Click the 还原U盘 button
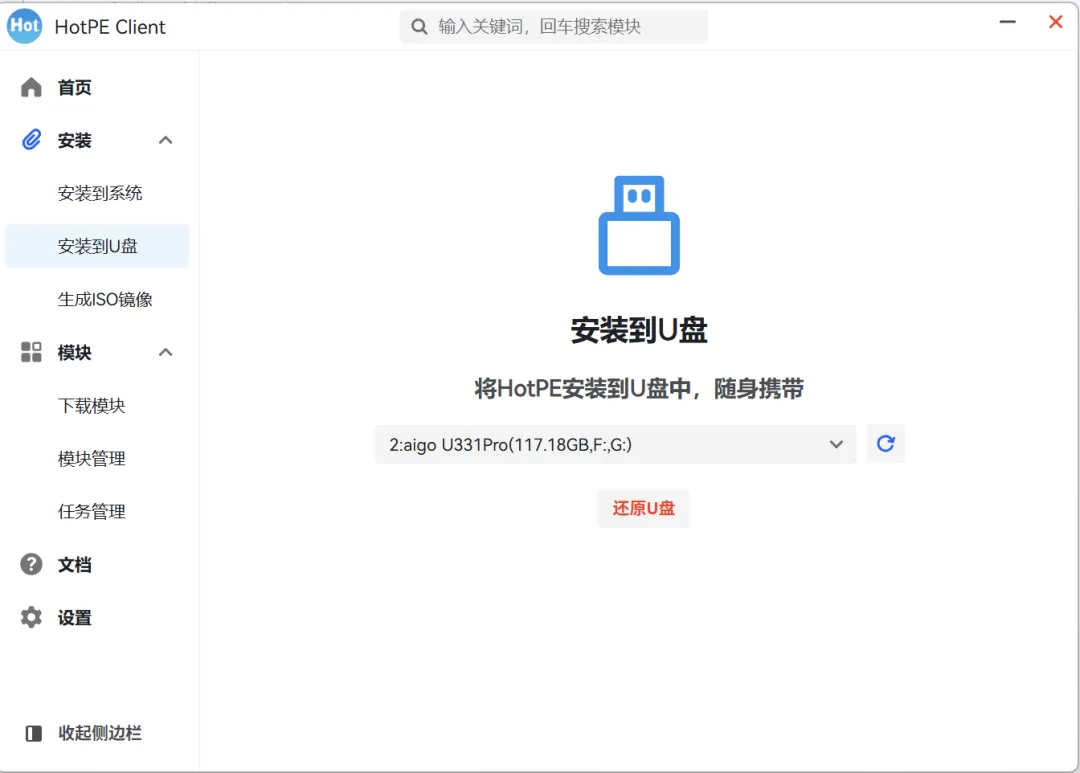The height and width of the screenshot is (773, 1080). [x=643, y=508]
